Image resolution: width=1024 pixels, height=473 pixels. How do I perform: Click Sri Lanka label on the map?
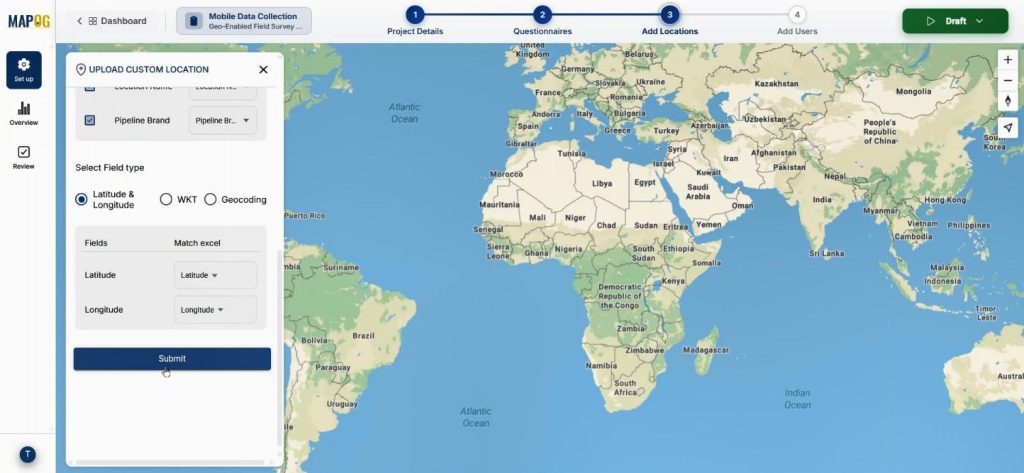(x=827, y=253)
